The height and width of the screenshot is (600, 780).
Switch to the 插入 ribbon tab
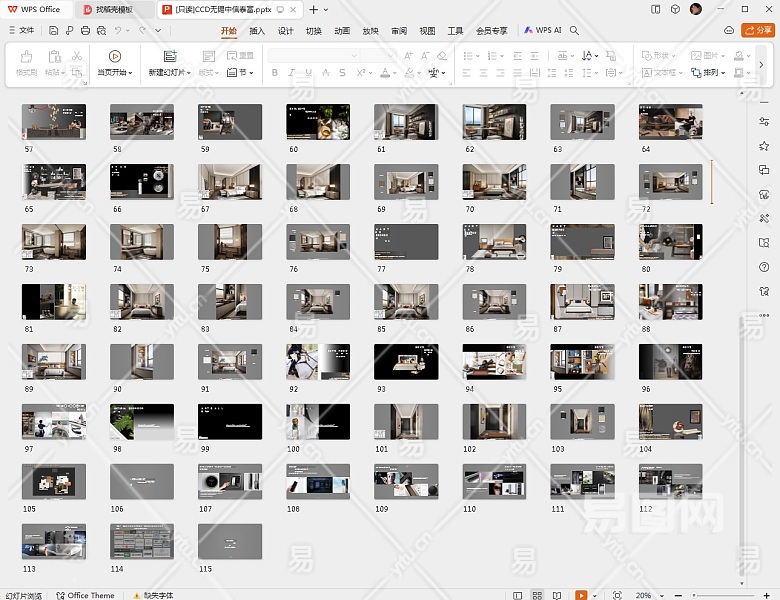click(x=257, y=31)
